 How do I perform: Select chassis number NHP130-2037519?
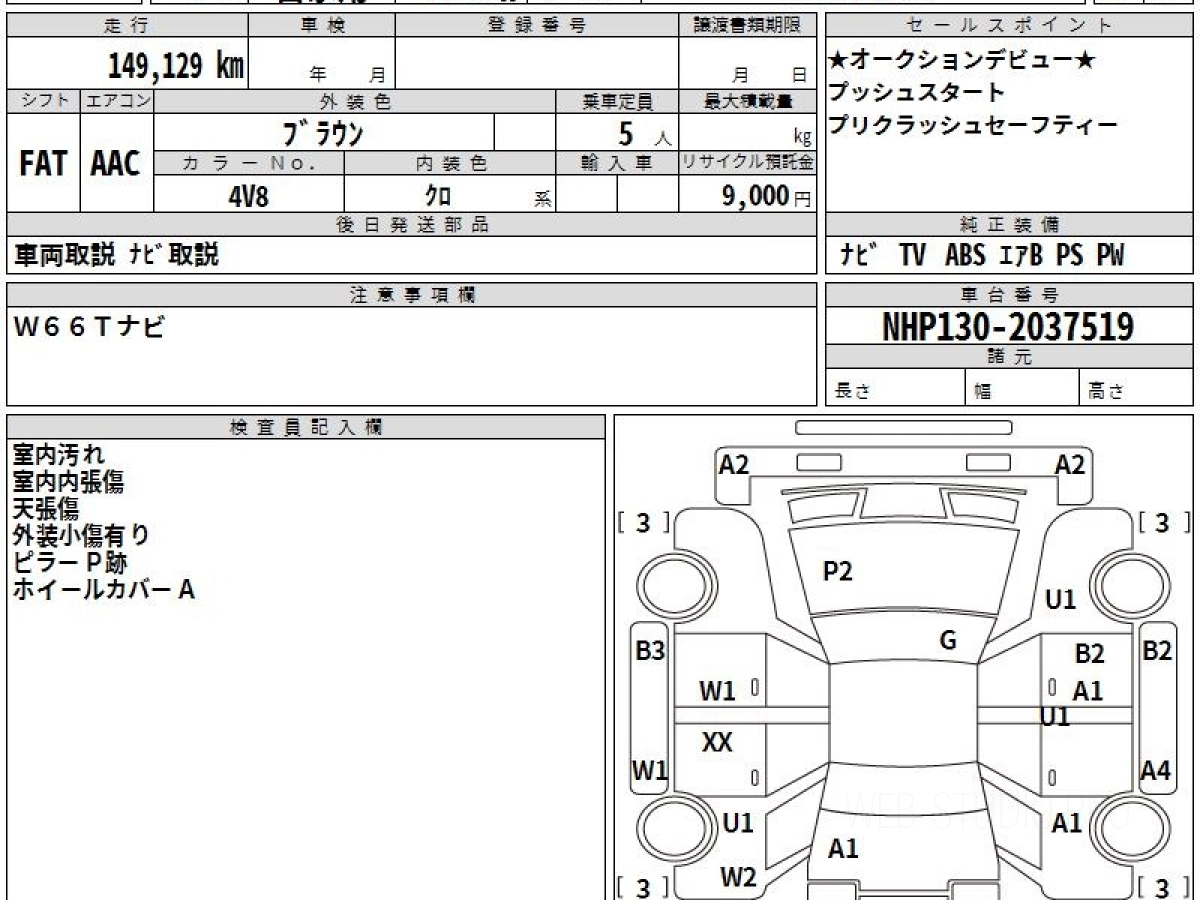pyautogui.click(x=1008, y=326)
